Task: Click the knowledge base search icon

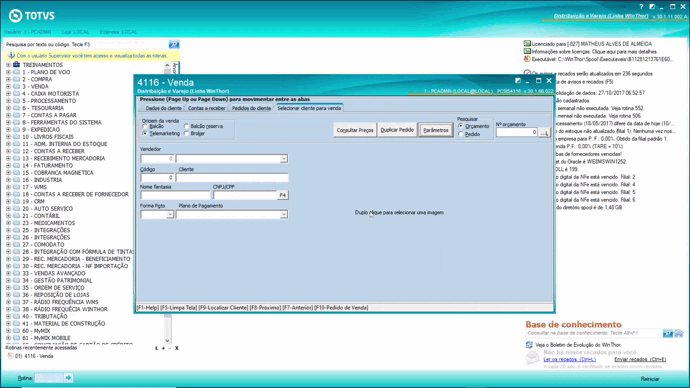Action: [x=668, y=333]
